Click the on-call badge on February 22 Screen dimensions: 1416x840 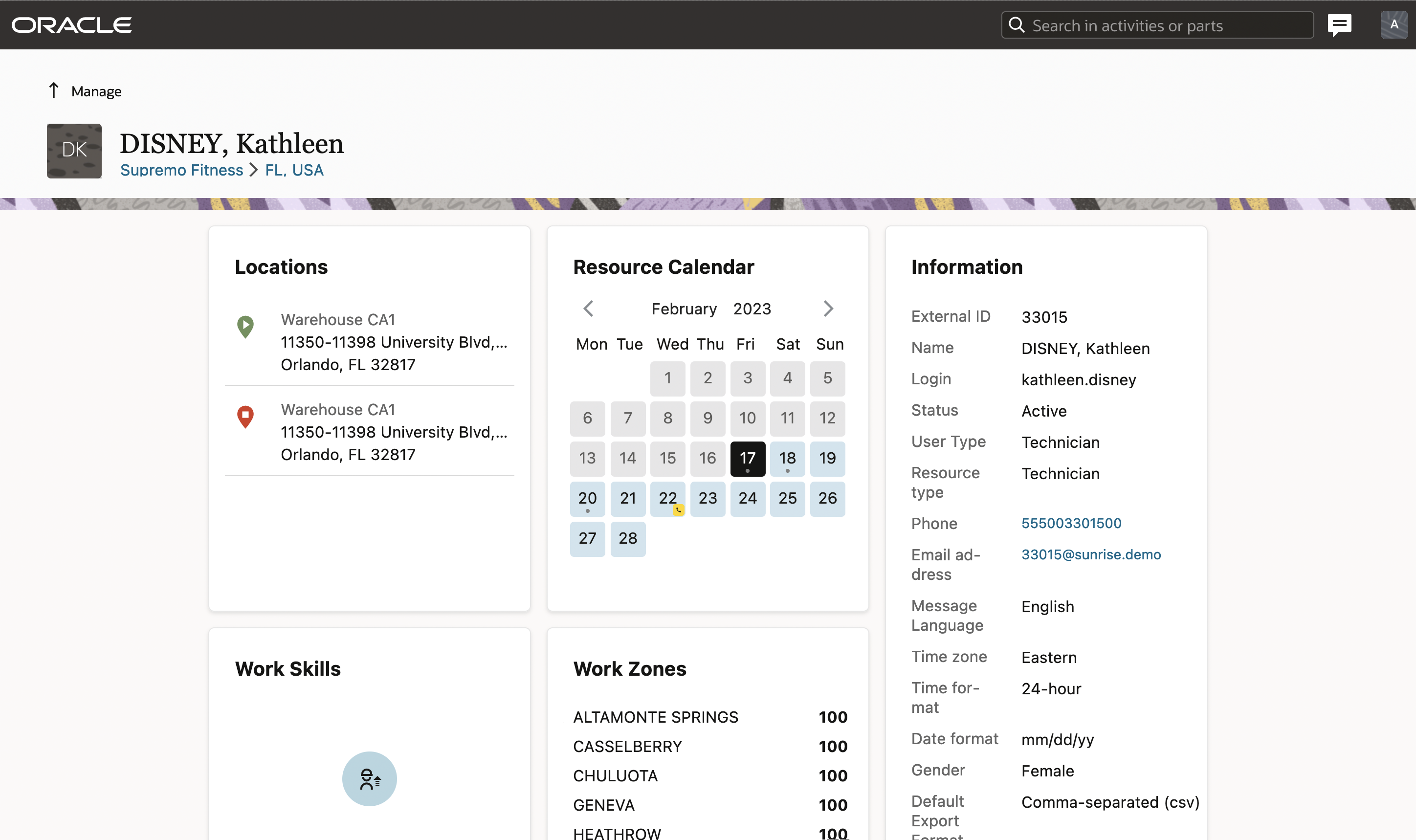[x=678, y=510]
